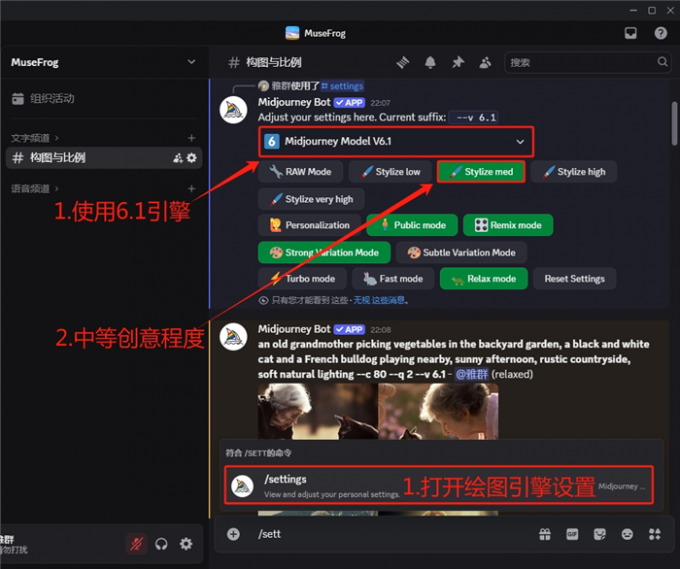Add a text channel with plus icon

tap(191, 138)
